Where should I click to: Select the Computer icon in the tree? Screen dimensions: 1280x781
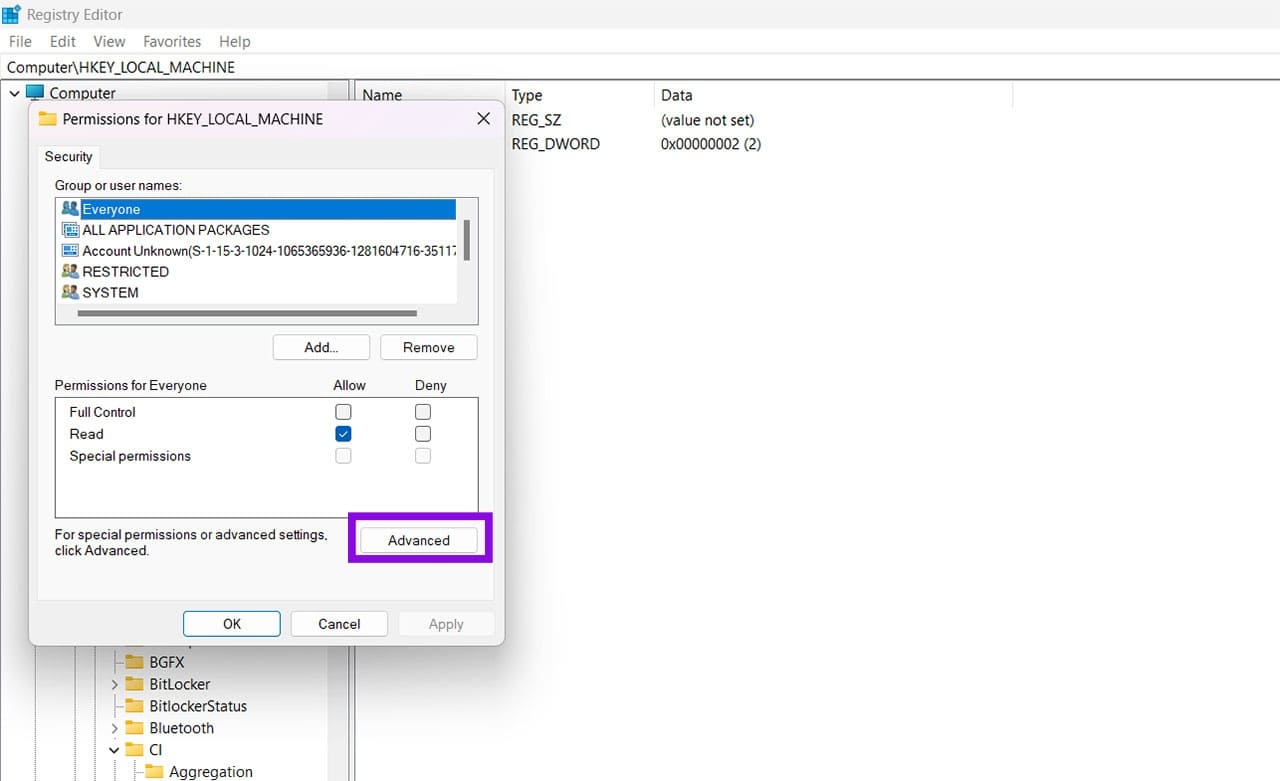point(35,93)
